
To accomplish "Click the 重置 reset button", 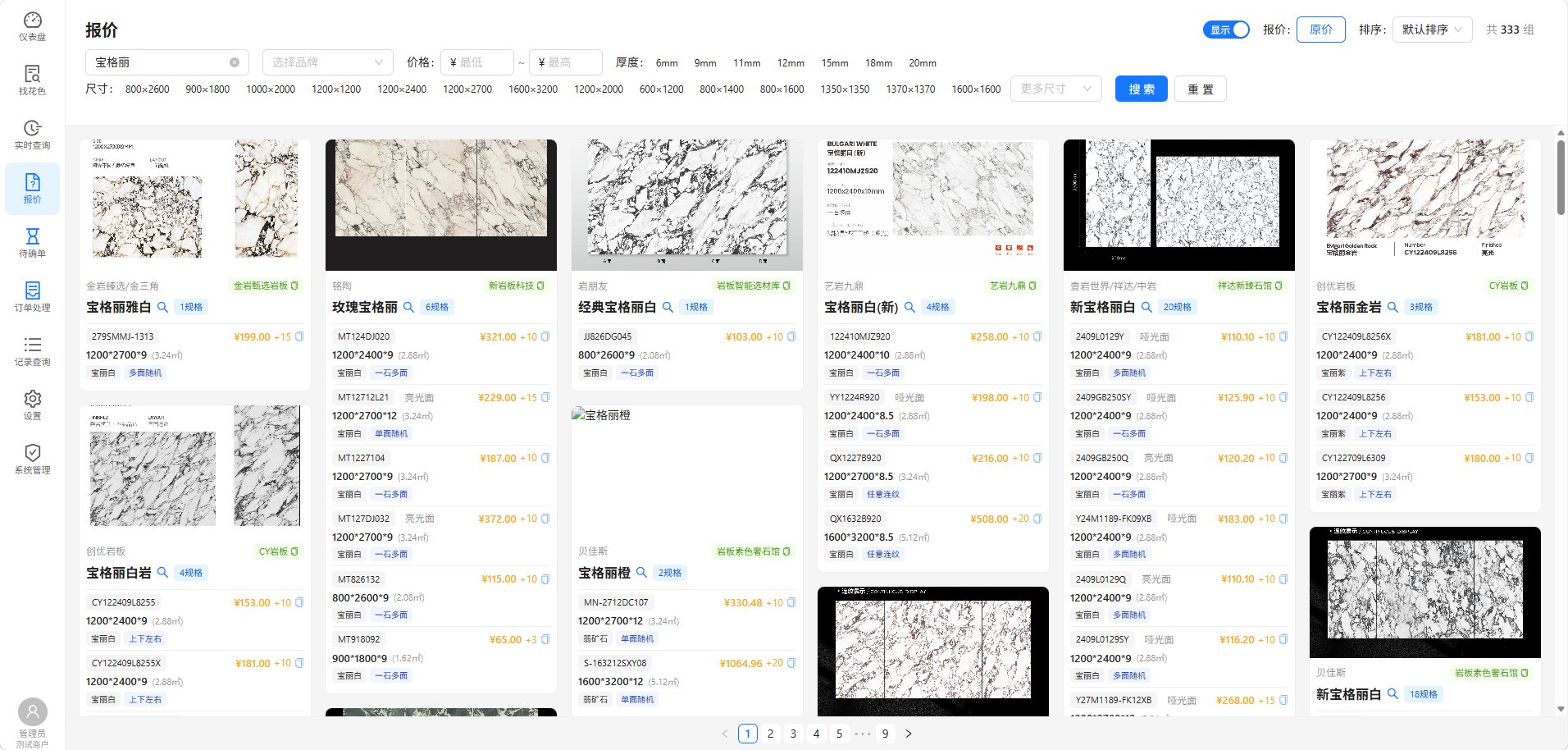I will [1201, 89].
